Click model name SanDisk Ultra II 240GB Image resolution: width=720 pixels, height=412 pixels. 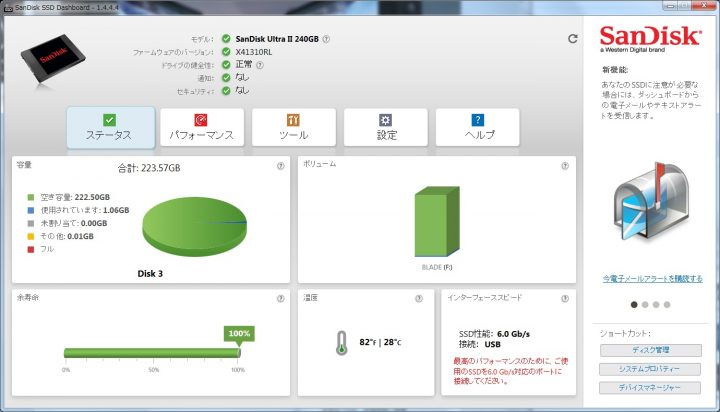[277, 39]
